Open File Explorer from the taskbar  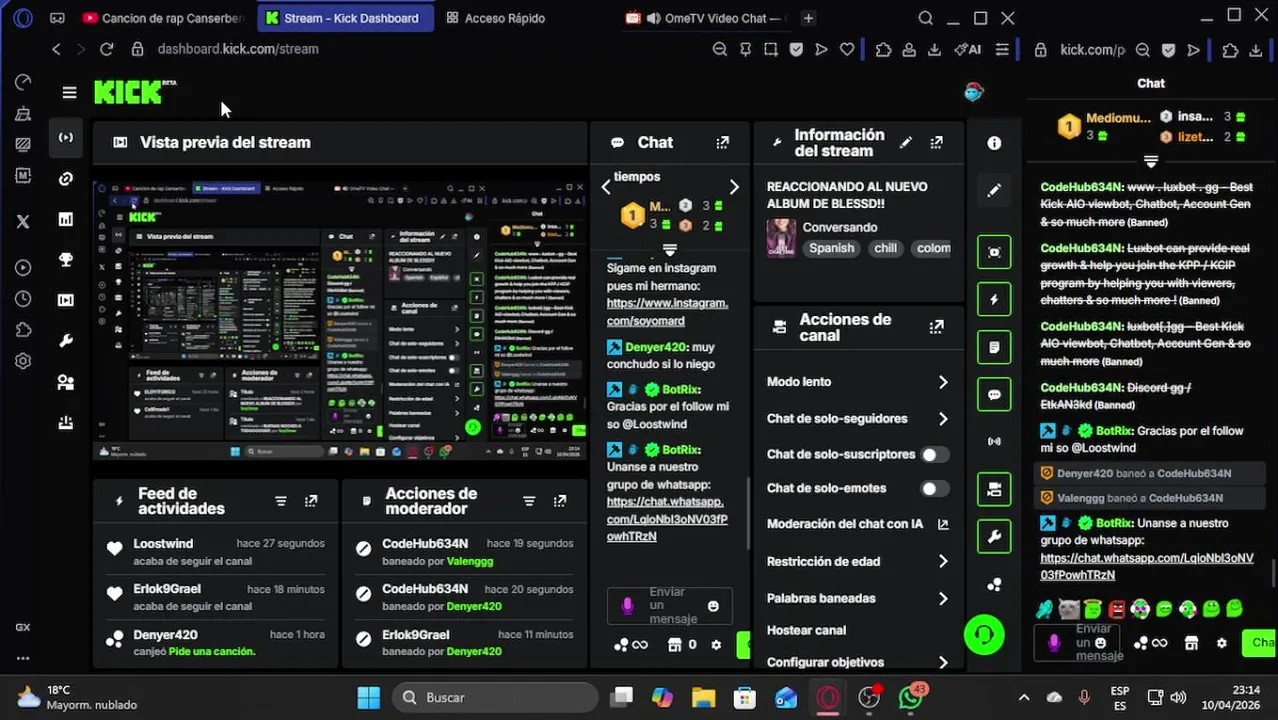point(703,697)
